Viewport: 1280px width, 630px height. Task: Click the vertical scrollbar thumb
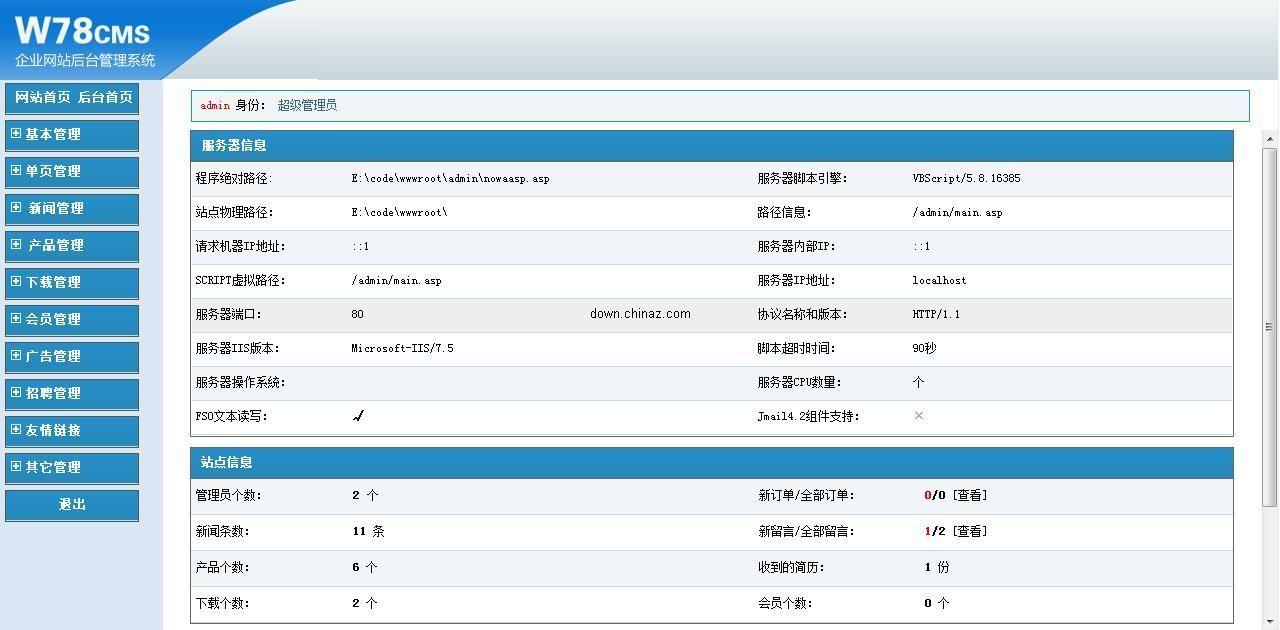tap(1269, 325)
